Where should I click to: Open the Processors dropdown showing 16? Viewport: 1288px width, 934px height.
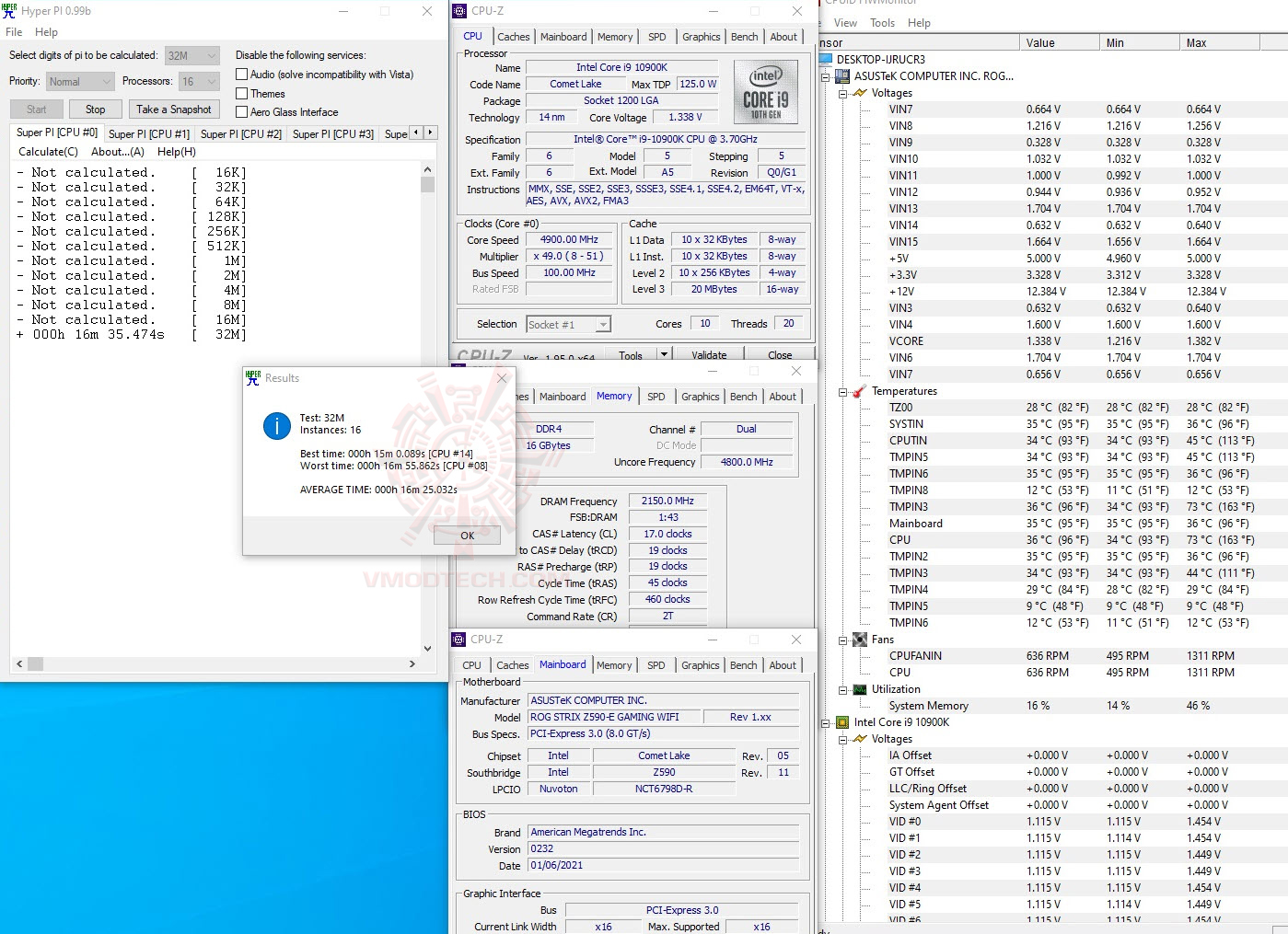point(200,82)
